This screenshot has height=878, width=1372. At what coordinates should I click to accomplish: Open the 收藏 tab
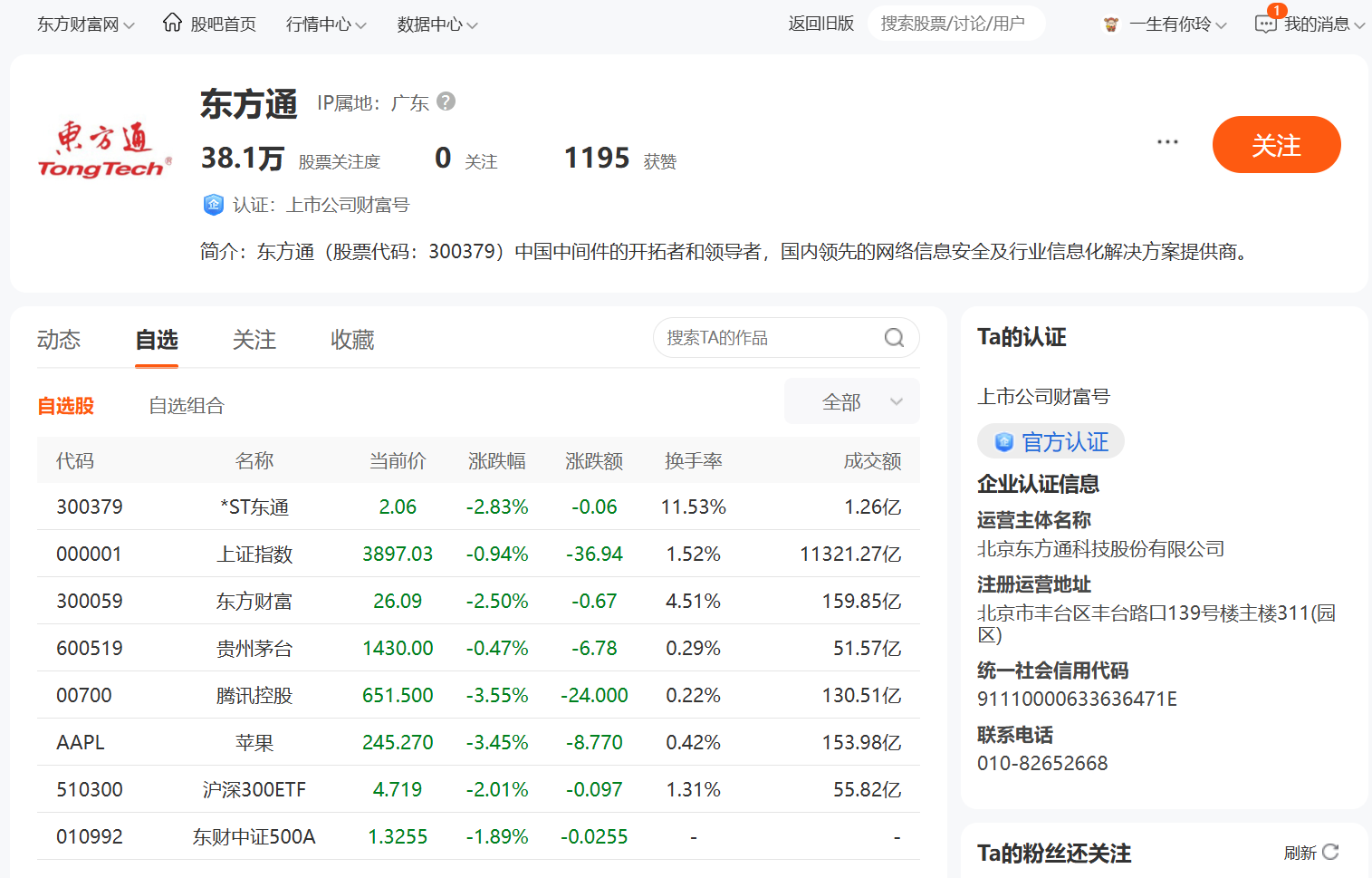(352, 340)
